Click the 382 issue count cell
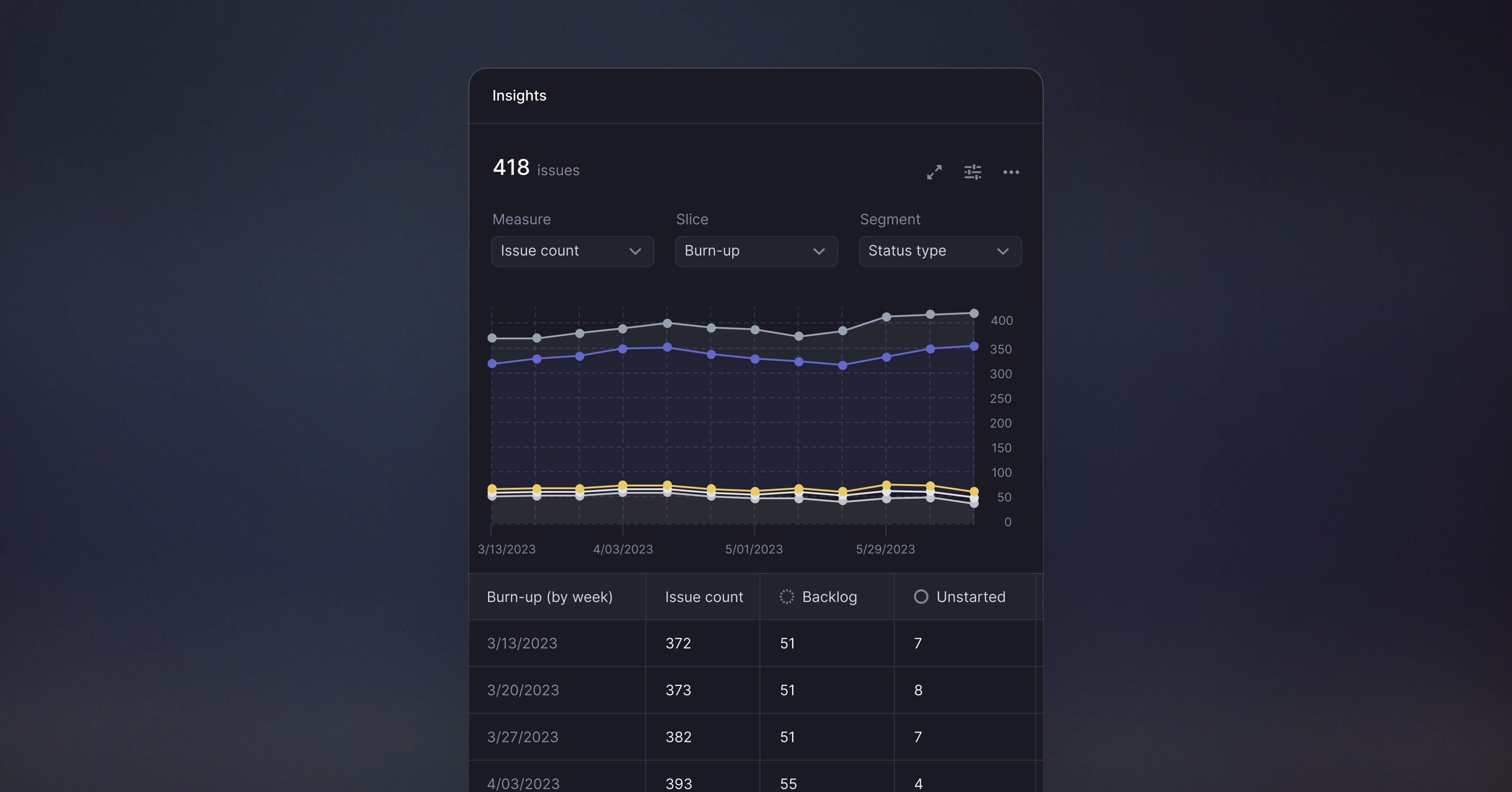 (678, 737)
